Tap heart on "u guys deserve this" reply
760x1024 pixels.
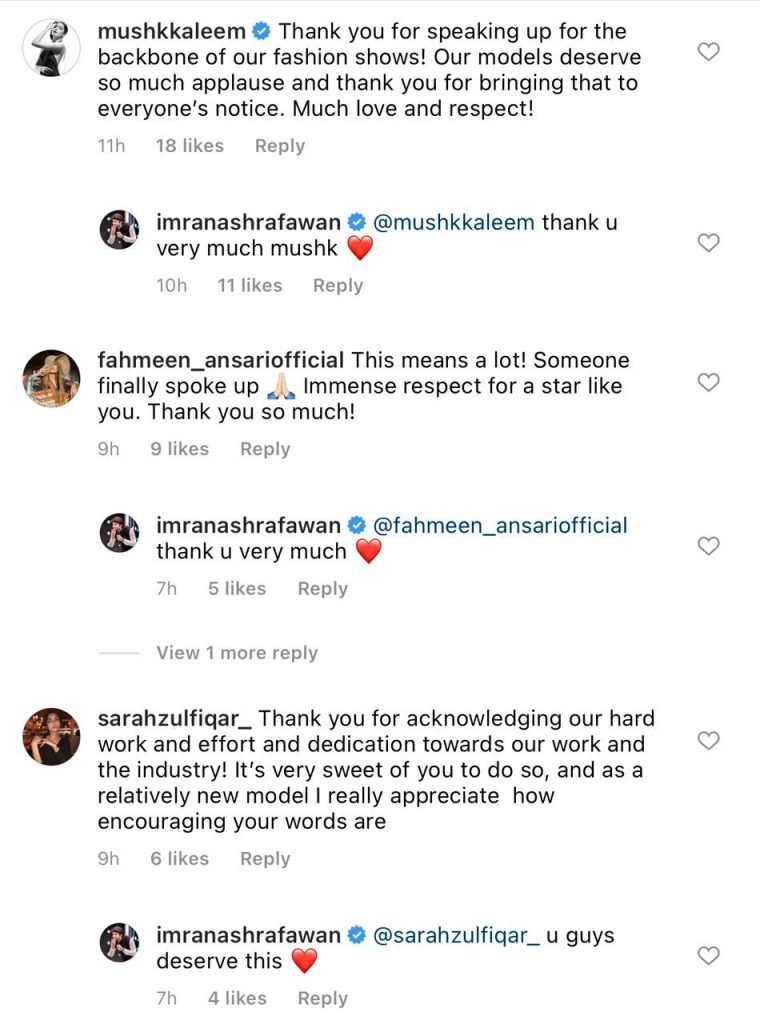coord(708,956)
